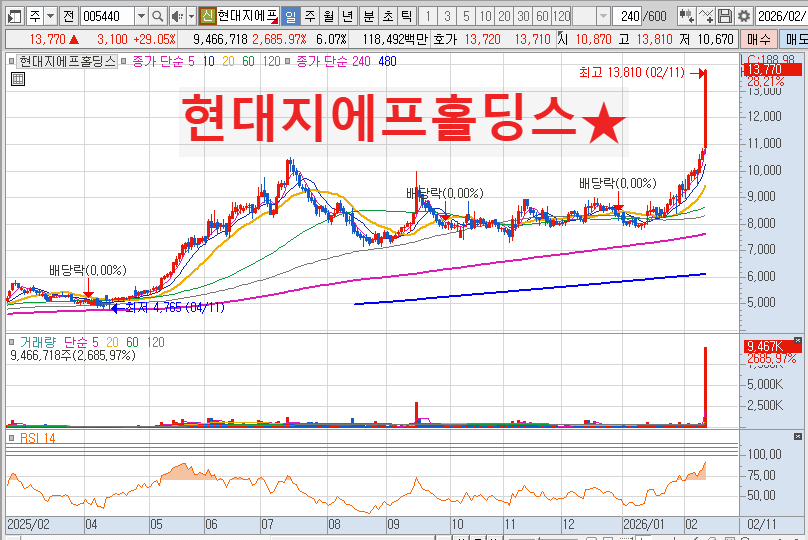Choose the 3 interval button
Screen dimensions: 808x540
(x=447, y=16)
